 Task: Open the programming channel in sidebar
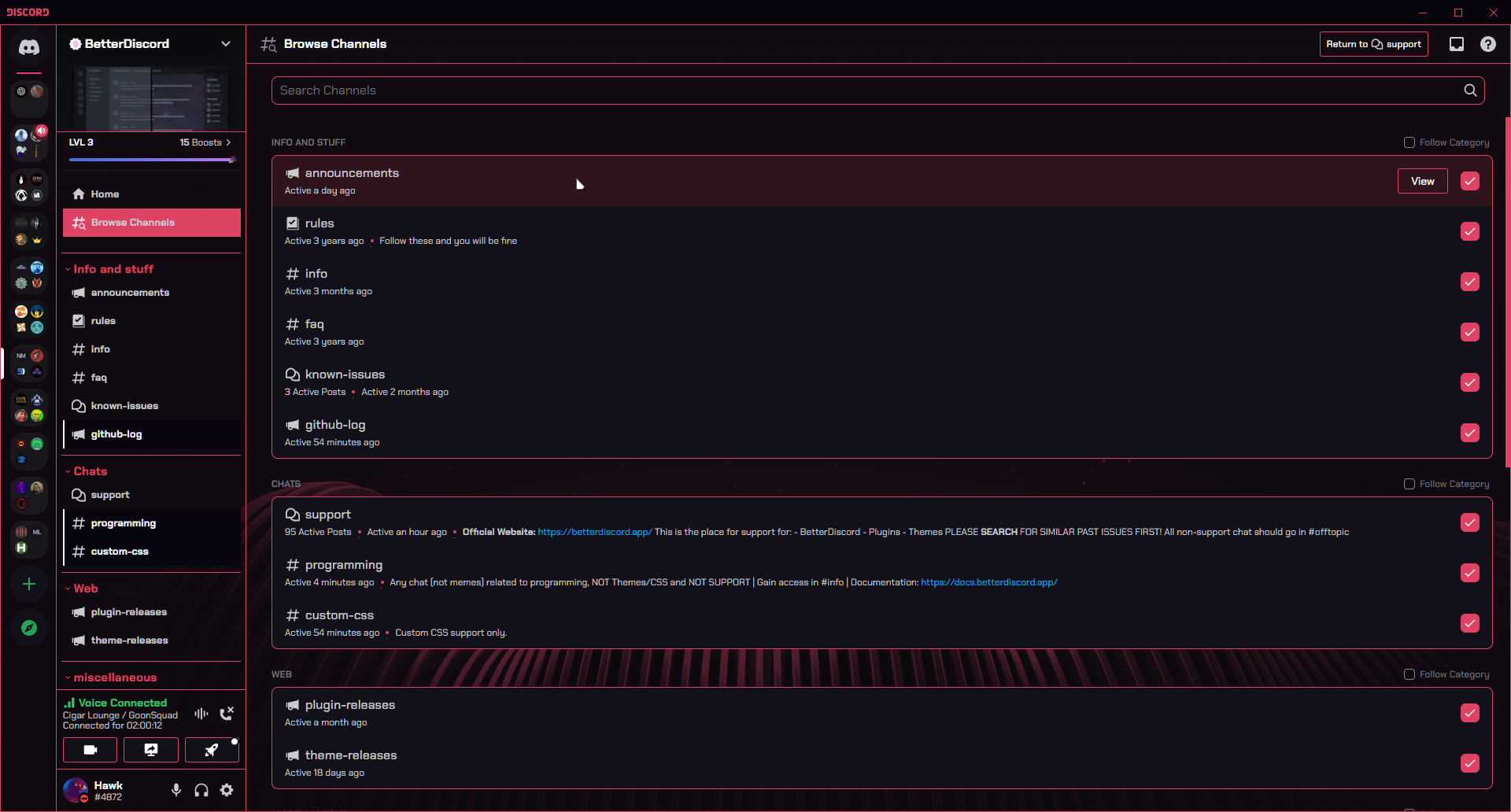[152, 523]
